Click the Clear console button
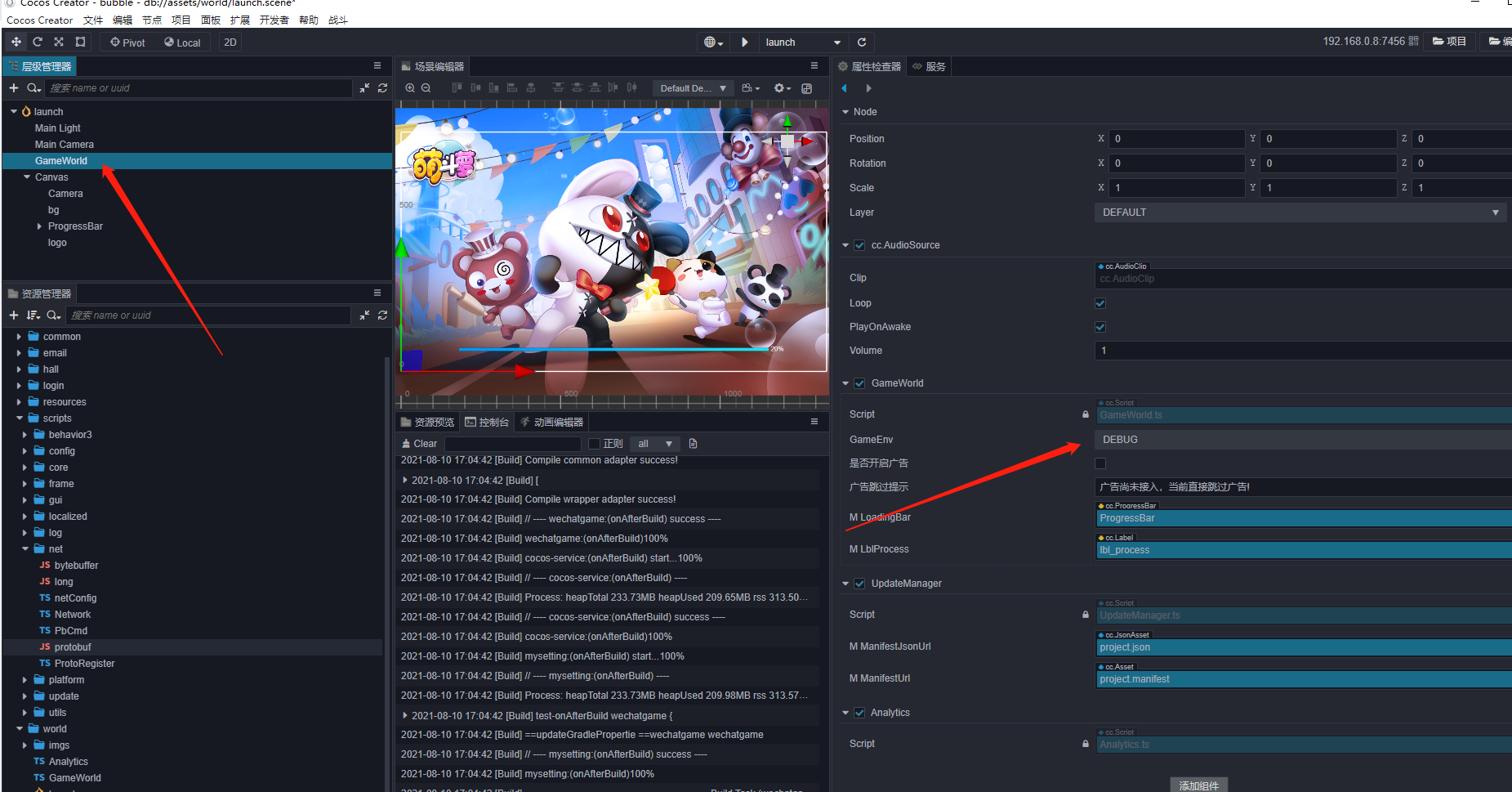 pos(419,443)
